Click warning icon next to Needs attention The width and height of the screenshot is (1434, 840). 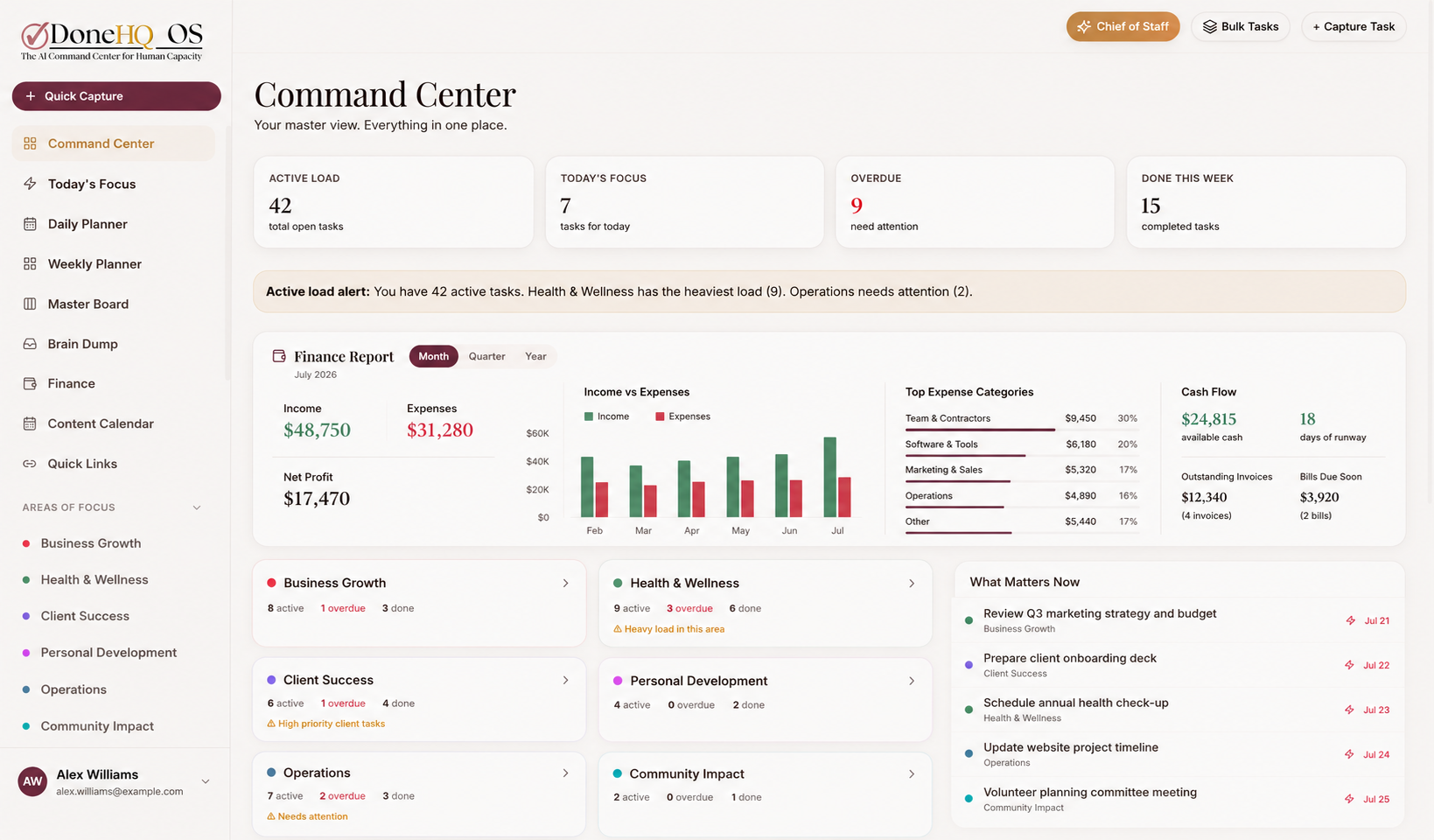coord(271,816)
